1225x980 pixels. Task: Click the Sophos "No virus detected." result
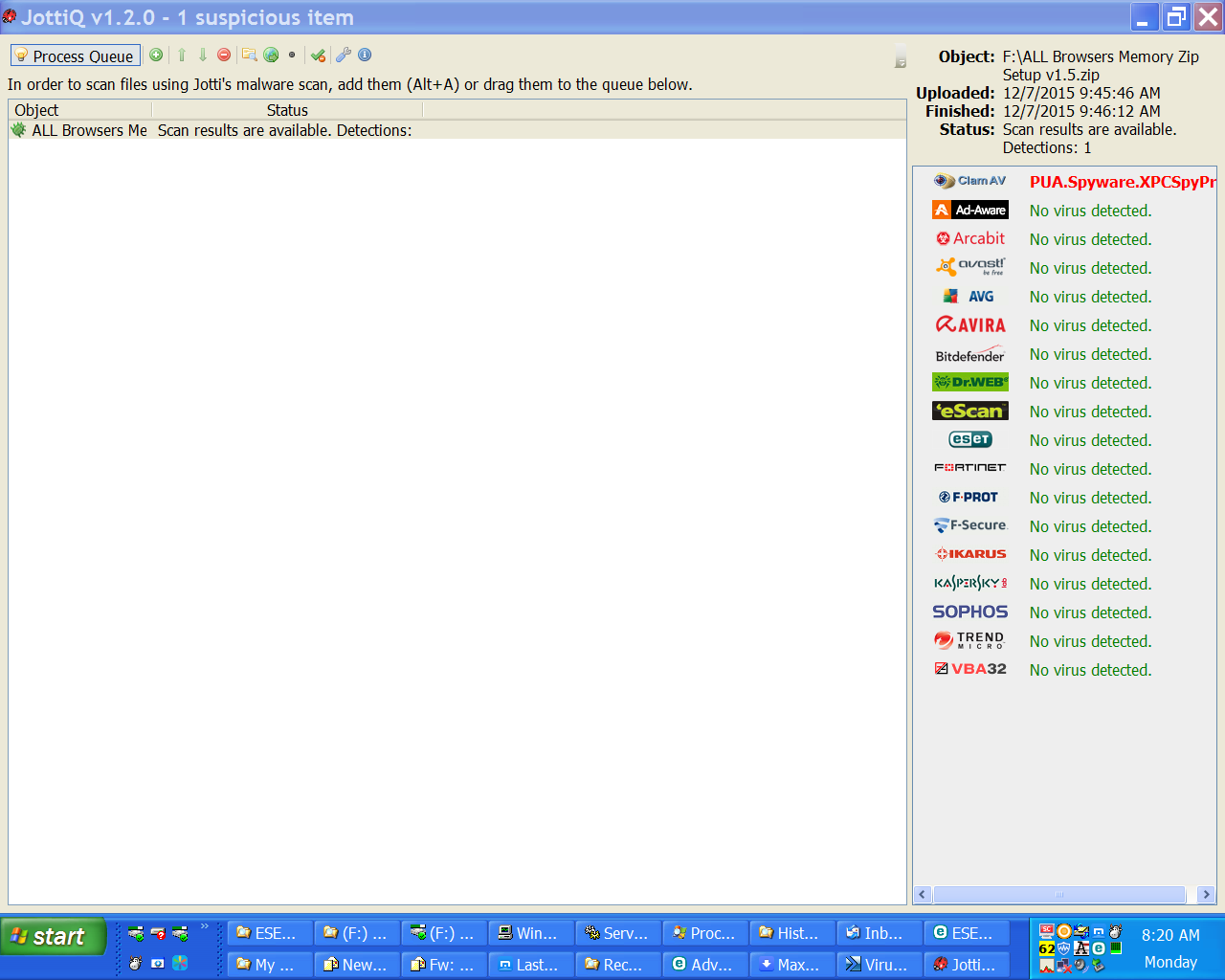[1090, 612]
